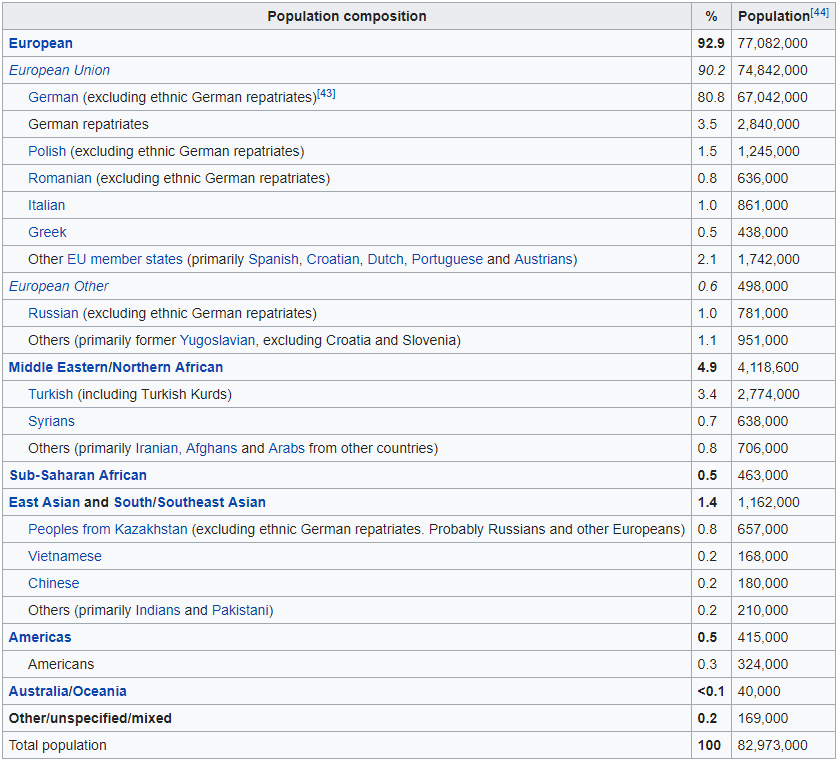This screenshot has width=838, height=761.
Task: Follow the Spanish link
Action: (273, 259)
